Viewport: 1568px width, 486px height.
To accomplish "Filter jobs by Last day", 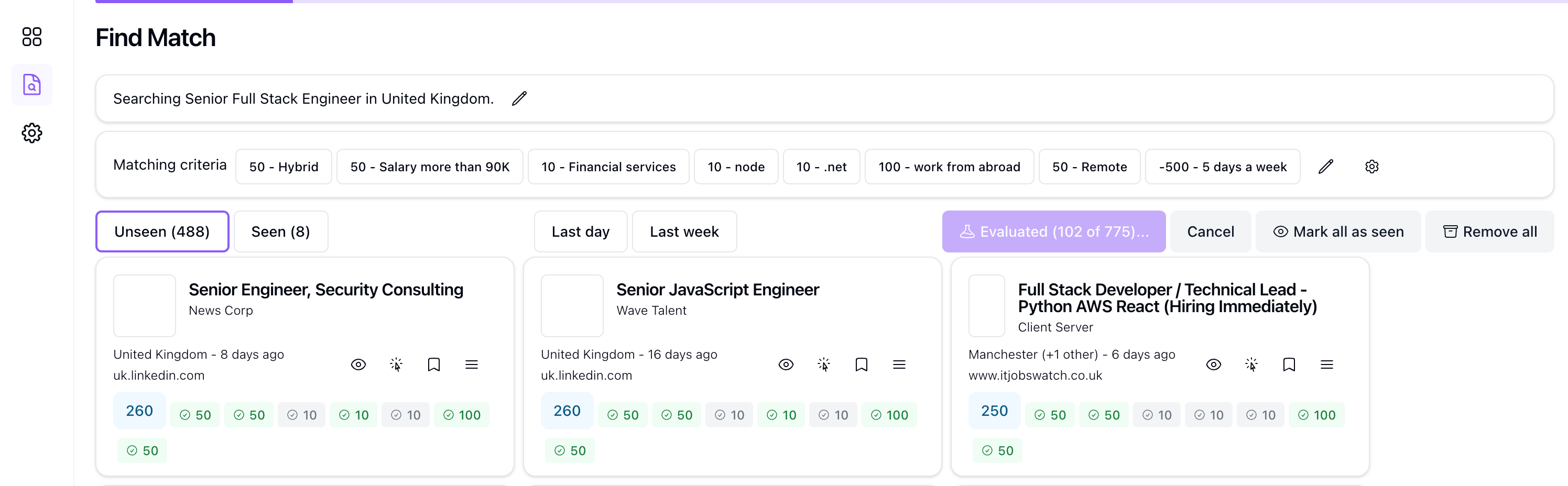I will tap(581, 232).
